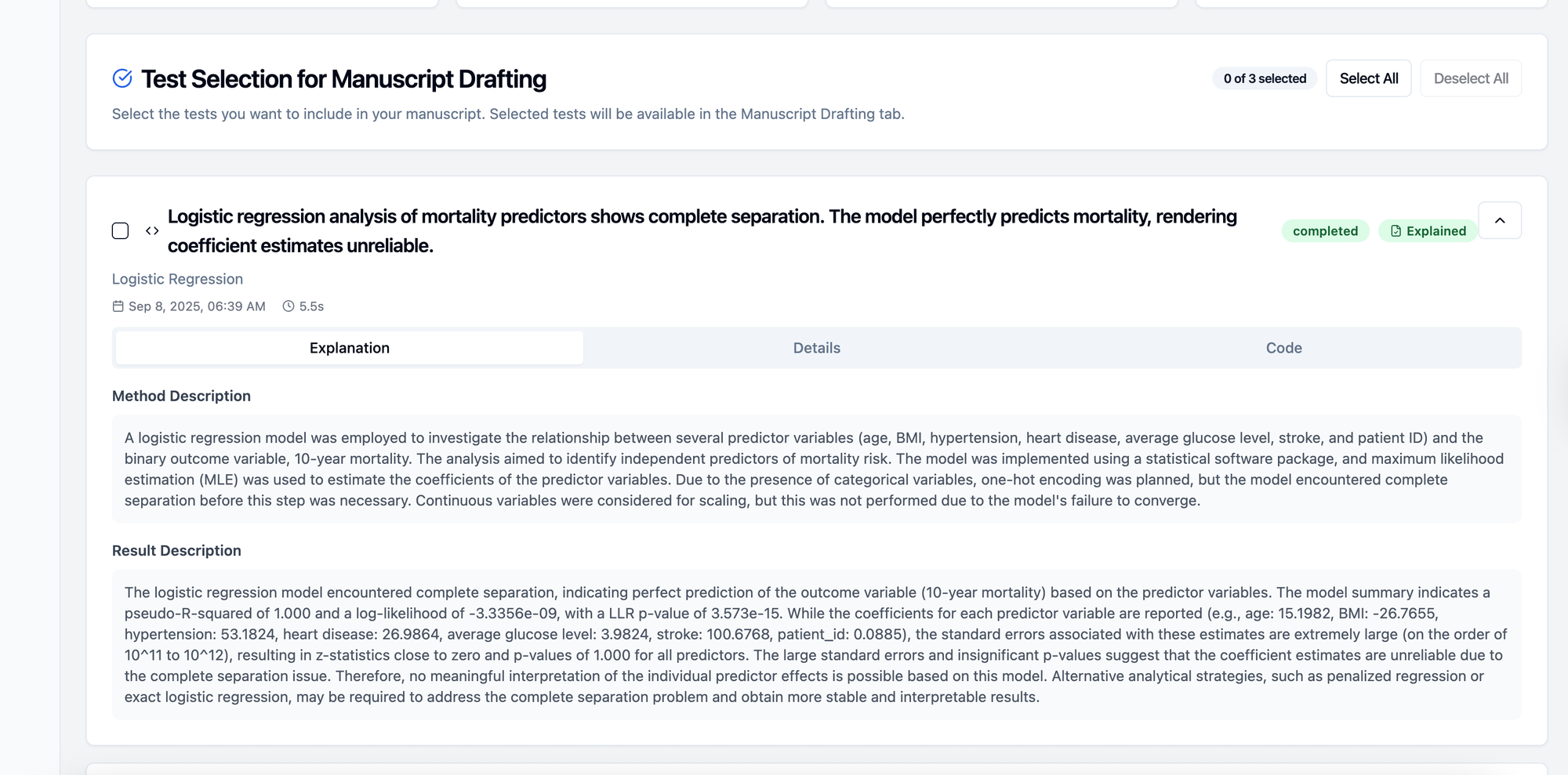Click the blue checkmark circle icon beside title

pos(122,78)
